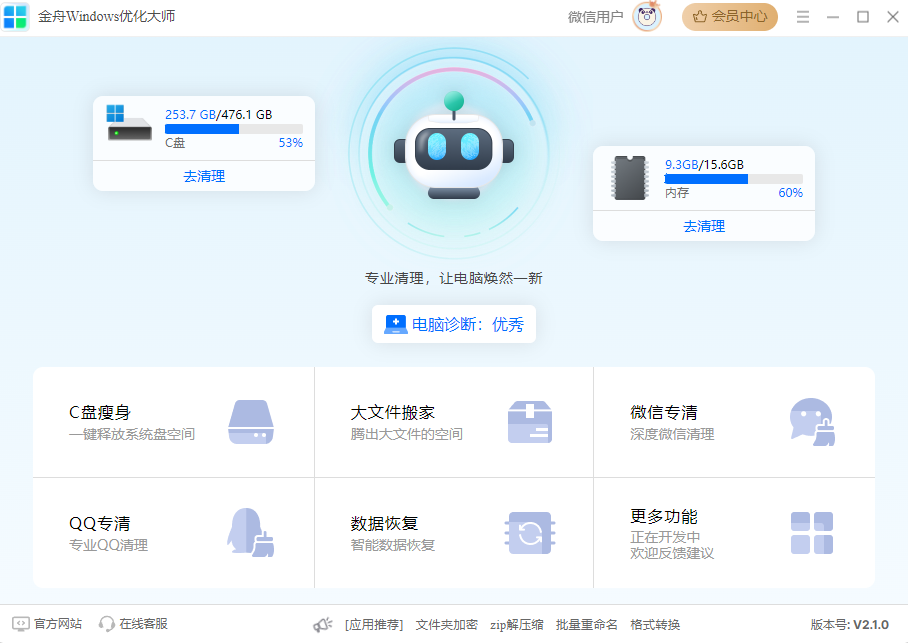The image size is (908, 643).
Task: Click the 更多功能 grid icon
Action: pyautogui.click(x=811, y=533)
